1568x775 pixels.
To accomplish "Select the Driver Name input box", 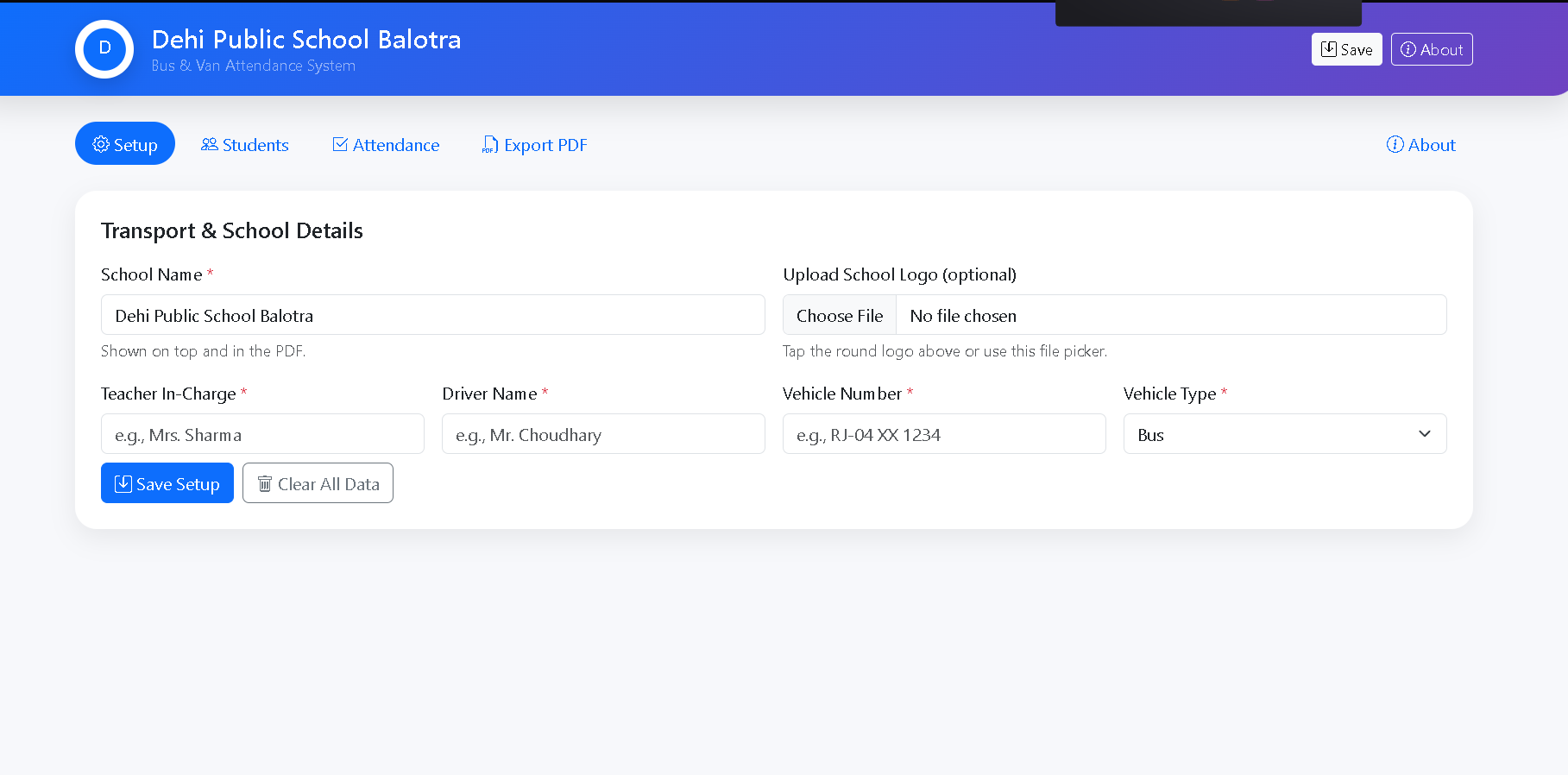I will 603,434.
